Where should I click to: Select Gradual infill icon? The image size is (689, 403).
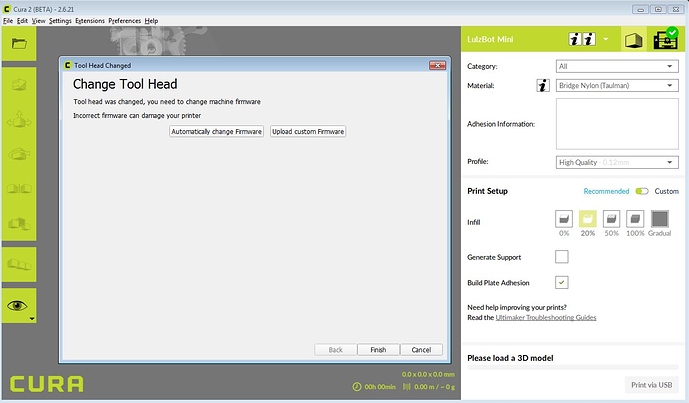pyautogui.click(x=660, y=218)
